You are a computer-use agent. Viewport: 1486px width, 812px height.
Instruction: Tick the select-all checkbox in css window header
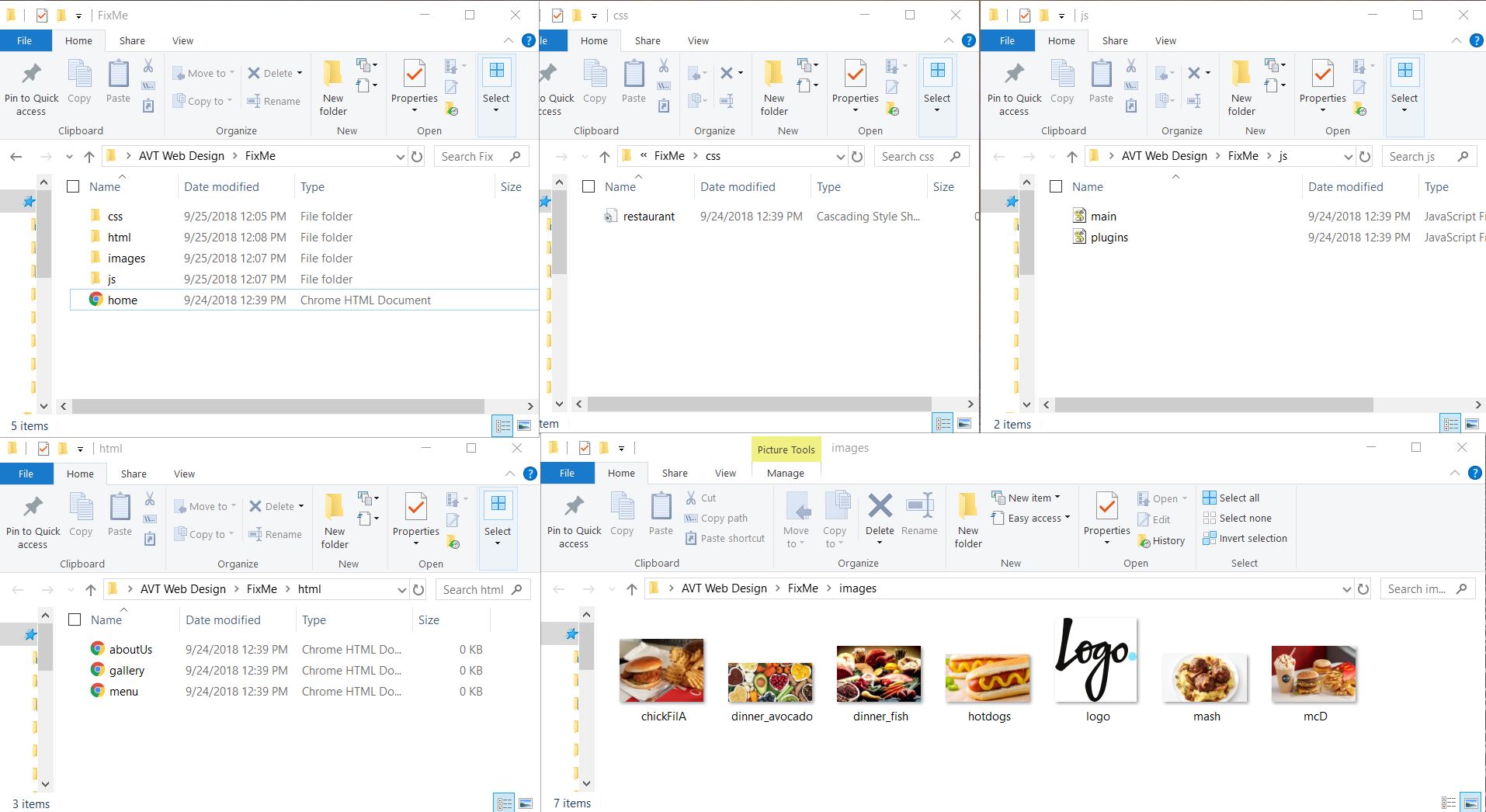pyautogui.click(x=588, y=186)
